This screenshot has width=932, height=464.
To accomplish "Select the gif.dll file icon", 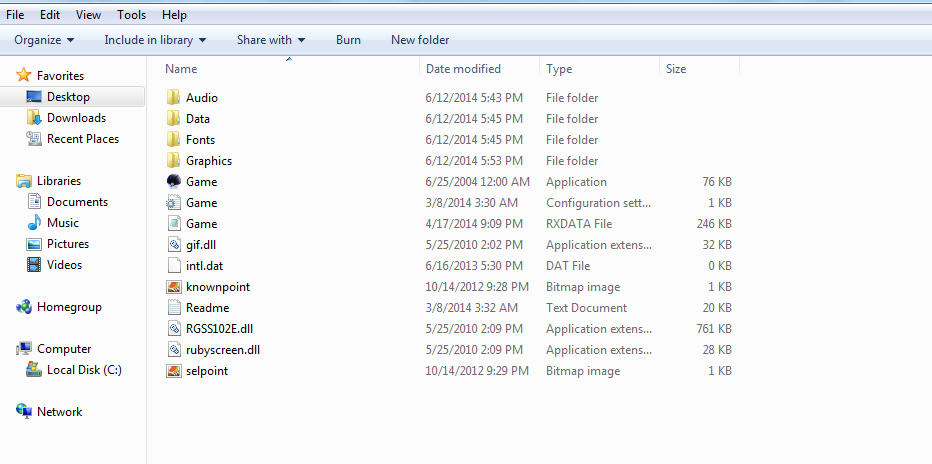I will click(174, 245).
